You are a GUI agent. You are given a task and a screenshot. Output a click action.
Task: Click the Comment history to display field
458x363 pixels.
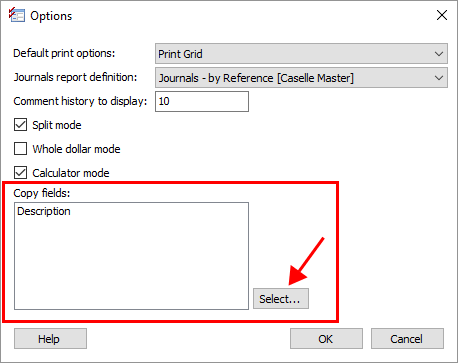(202, 101)
